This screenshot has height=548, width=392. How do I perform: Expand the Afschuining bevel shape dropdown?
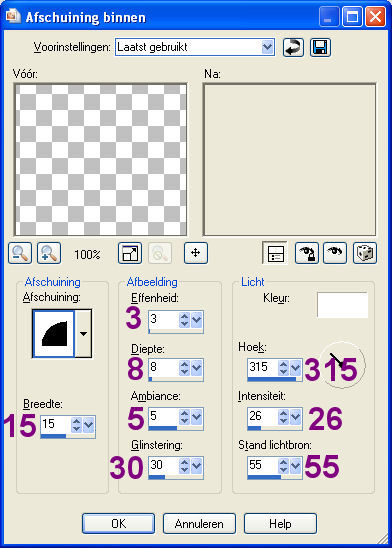point(84,333)
